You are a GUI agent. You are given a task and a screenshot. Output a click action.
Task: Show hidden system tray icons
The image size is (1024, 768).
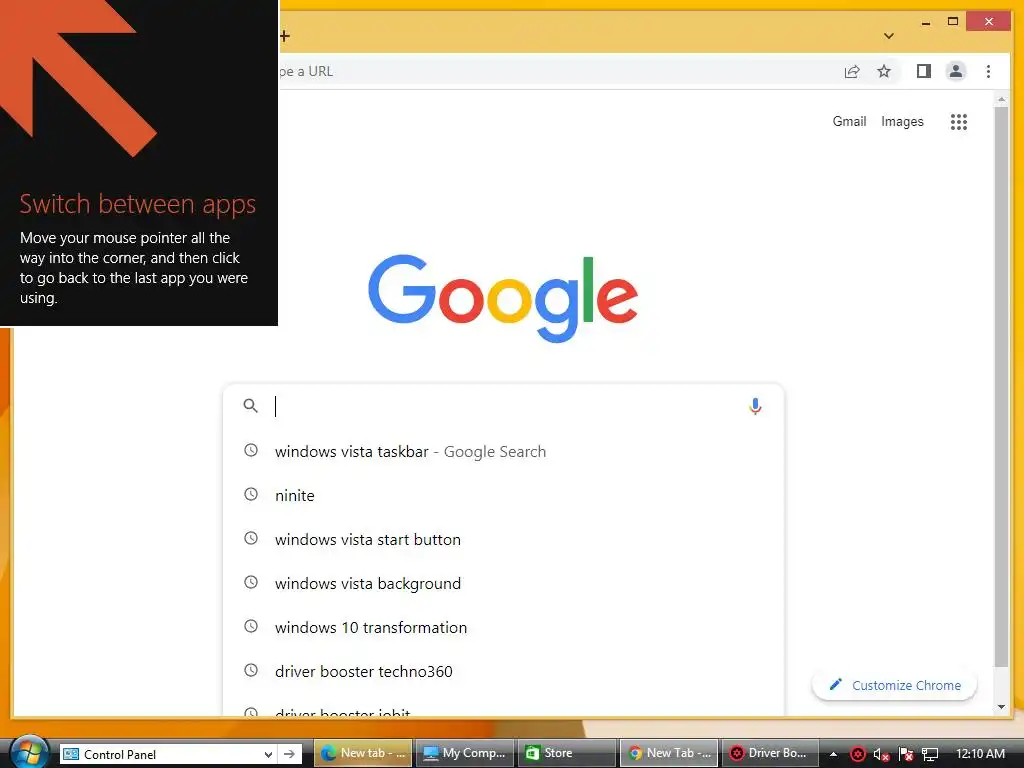pyautogui.click(x=833, y=754)
